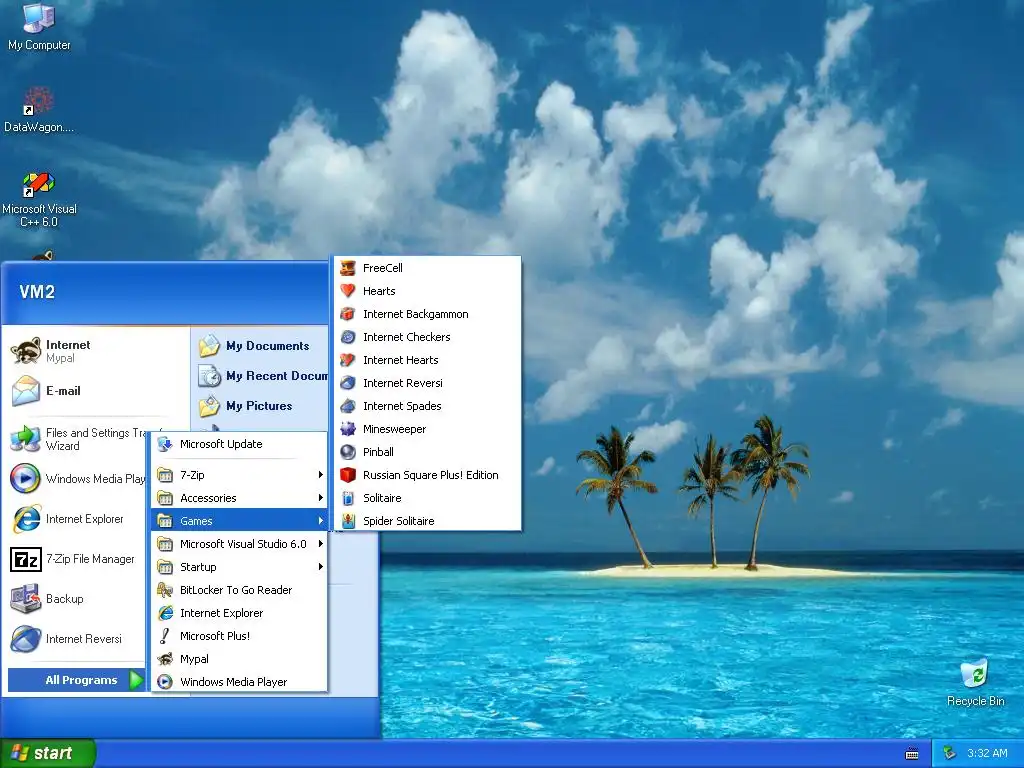1024x768 pixels.
Task: Click the VM2 user name header
Action: point(37,291)
